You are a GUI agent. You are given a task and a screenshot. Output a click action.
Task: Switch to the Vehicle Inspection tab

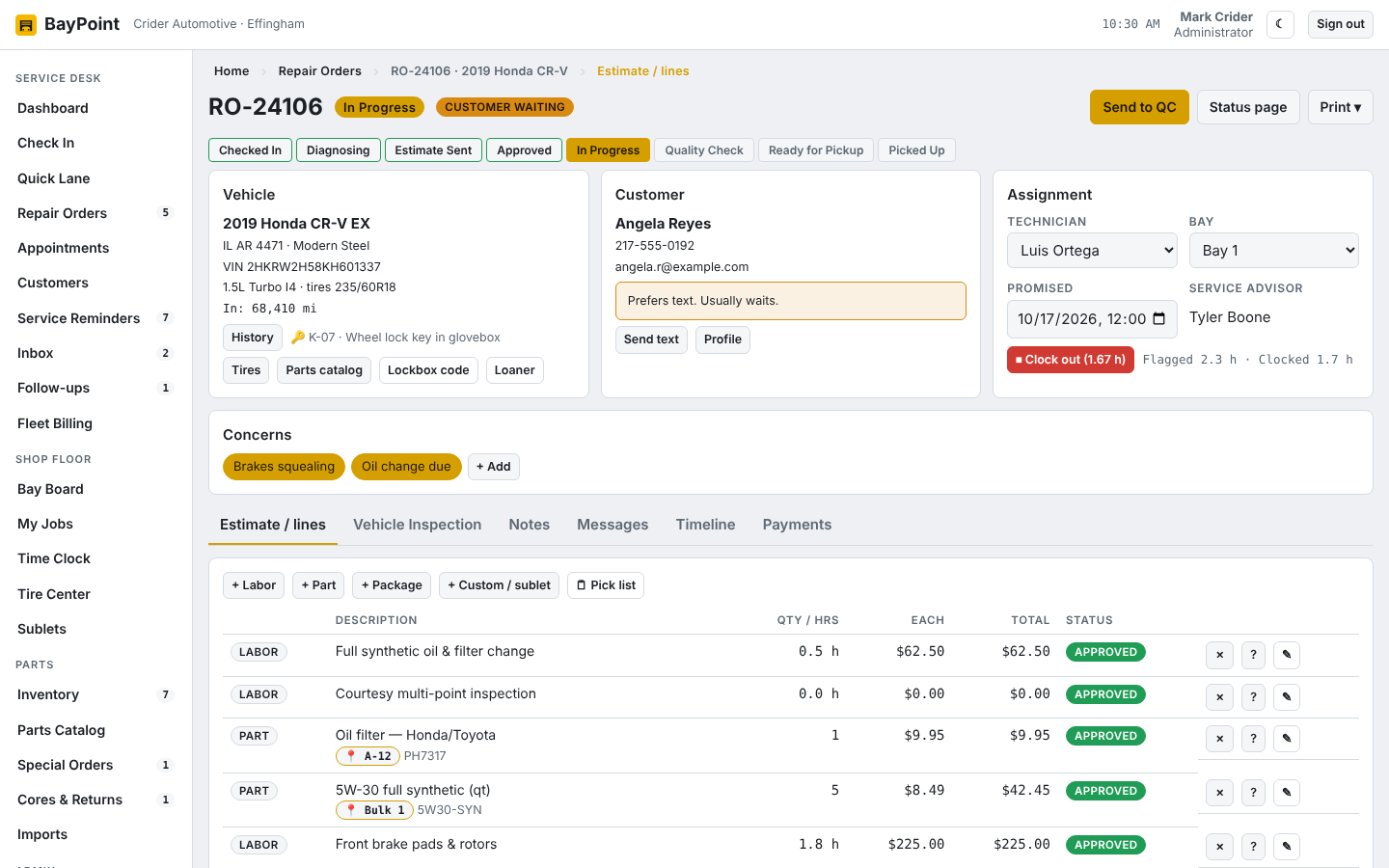418,525
